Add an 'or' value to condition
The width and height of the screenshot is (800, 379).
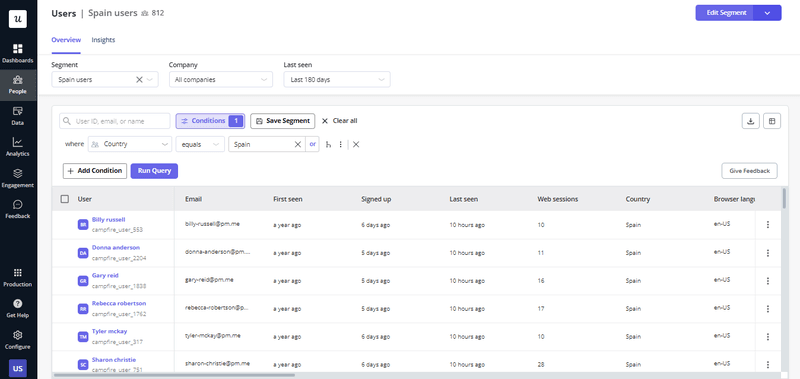click(312, 144)
